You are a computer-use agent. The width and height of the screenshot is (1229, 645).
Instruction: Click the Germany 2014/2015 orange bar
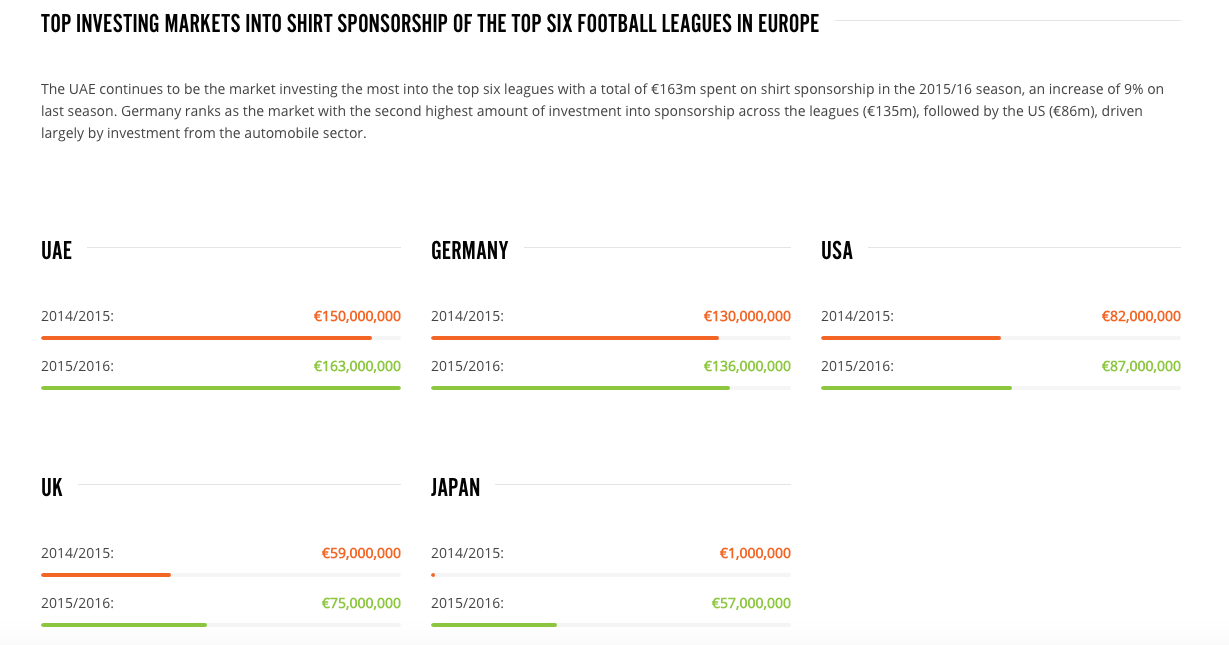575,338
